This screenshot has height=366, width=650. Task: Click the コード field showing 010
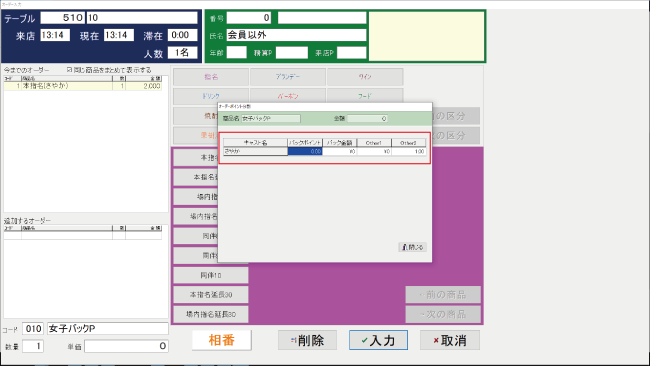point(33,329)
